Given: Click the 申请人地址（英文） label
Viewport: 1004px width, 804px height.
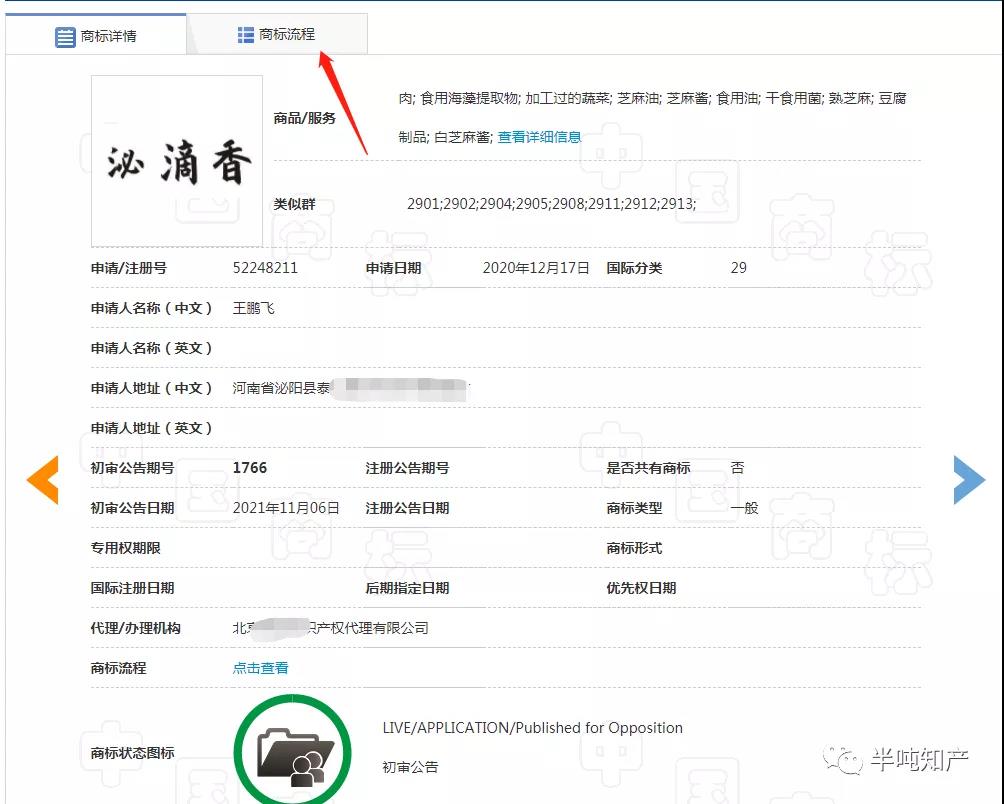Looking at the screenshot, I should pos(151,428).
